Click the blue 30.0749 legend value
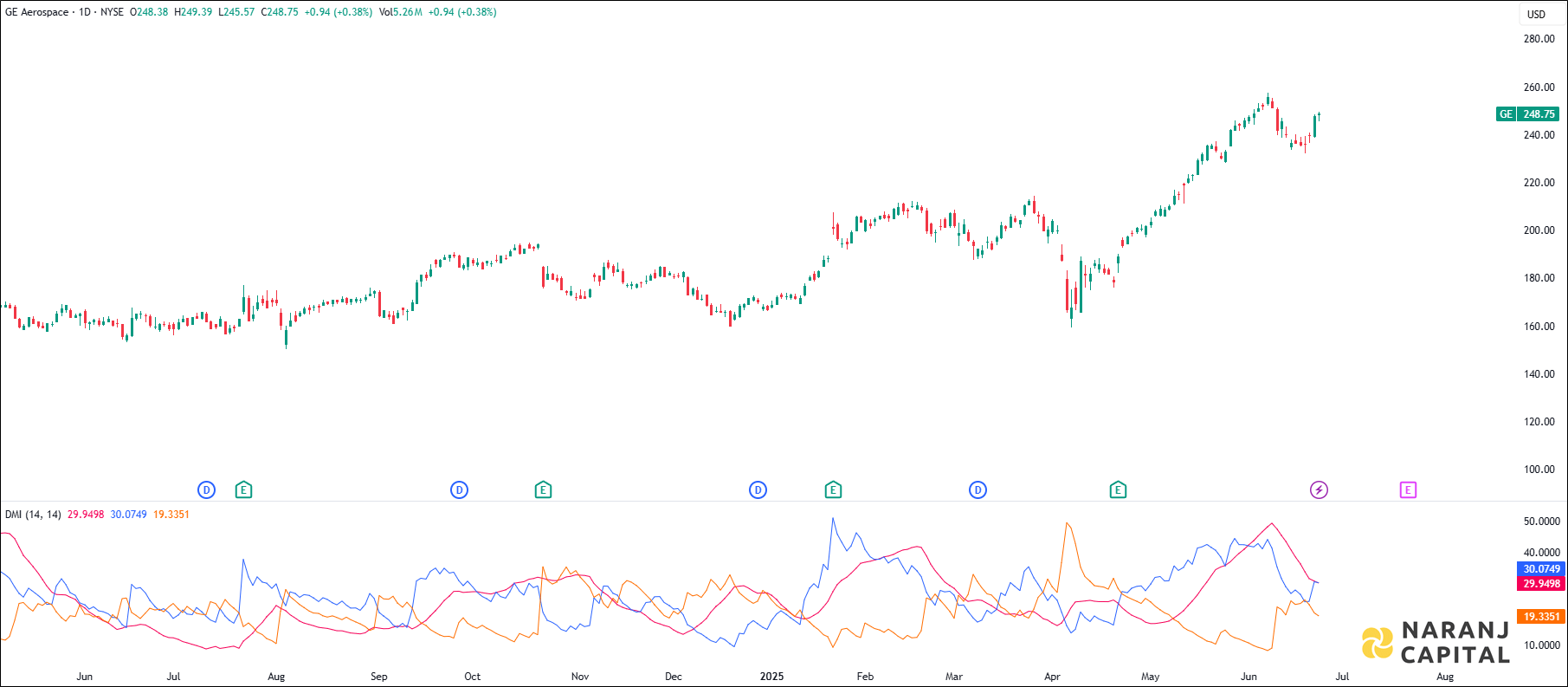Screen dimensions: 1568x687 pyautogui.click(x=129, y=515)
